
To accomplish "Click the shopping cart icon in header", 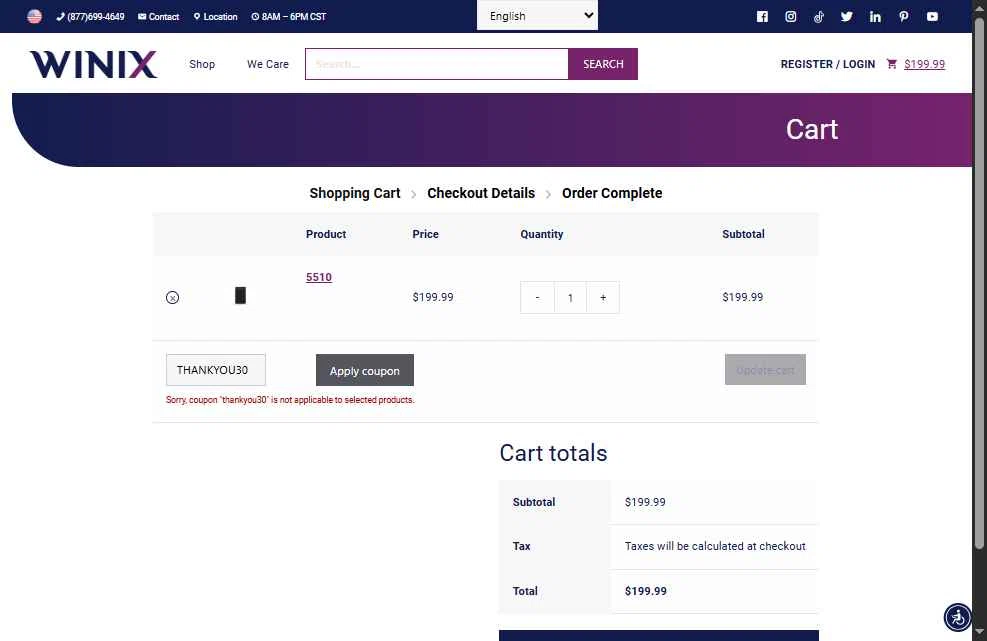I will coord(891,64).
